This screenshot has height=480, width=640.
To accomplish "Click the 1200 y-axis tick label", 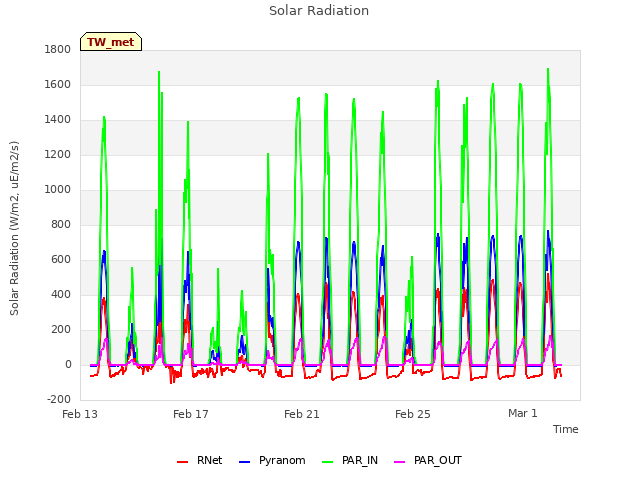I will point(58,154).
